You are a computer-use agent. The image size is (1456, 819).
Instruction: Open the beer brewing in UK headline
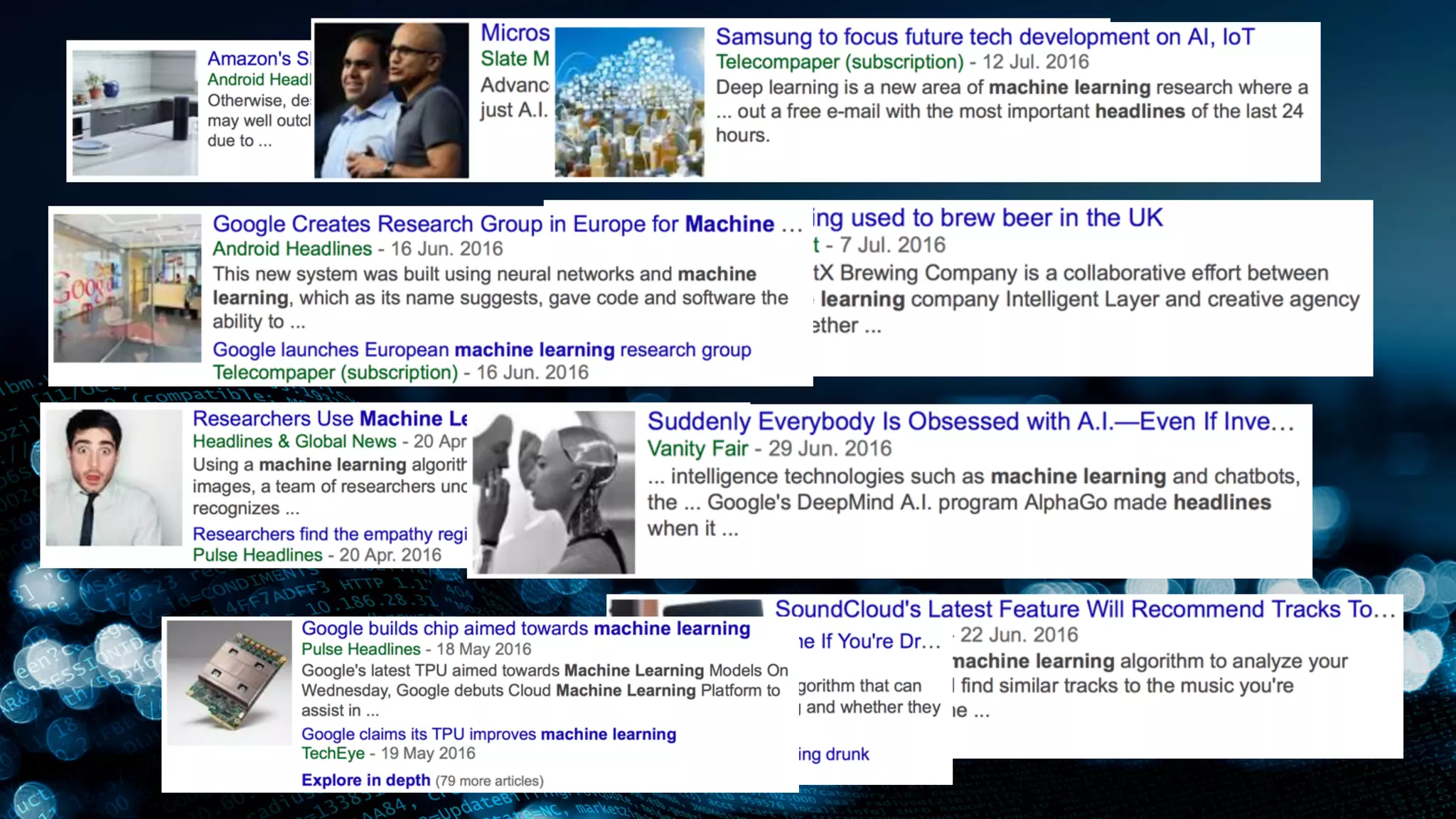coord(988,218)
